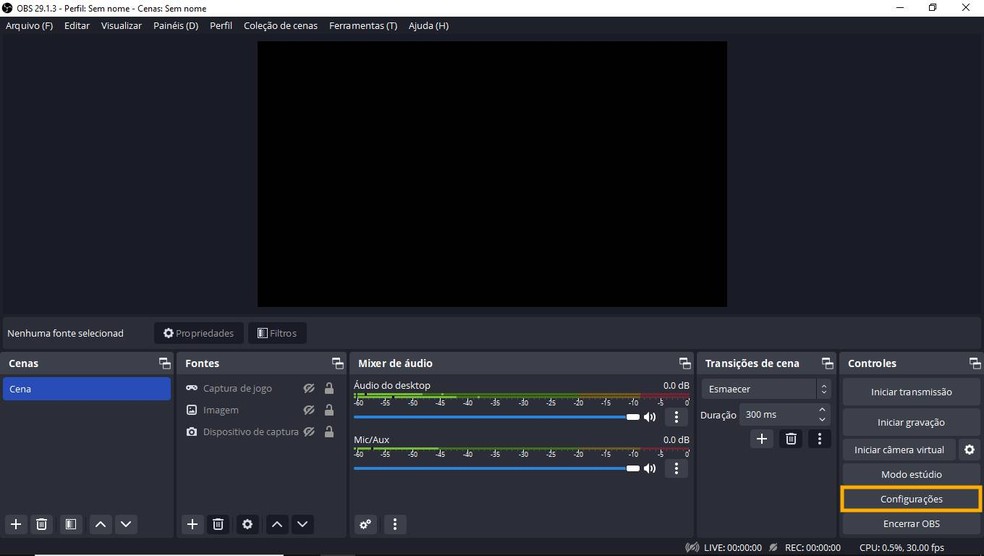Open options menu for Mic/Aux
The image size is (984, 556).
(x=676, y=468)
